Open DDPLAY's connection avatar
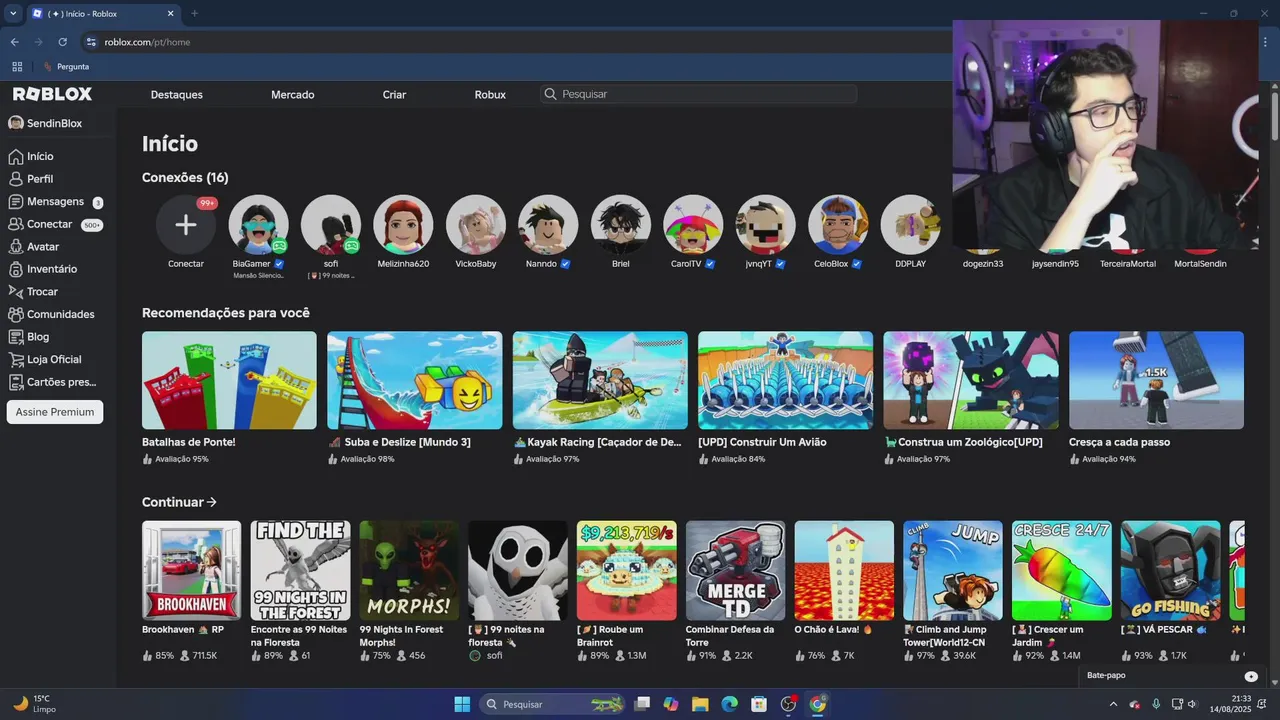The image size is (1280, 720). pos(911,224)
